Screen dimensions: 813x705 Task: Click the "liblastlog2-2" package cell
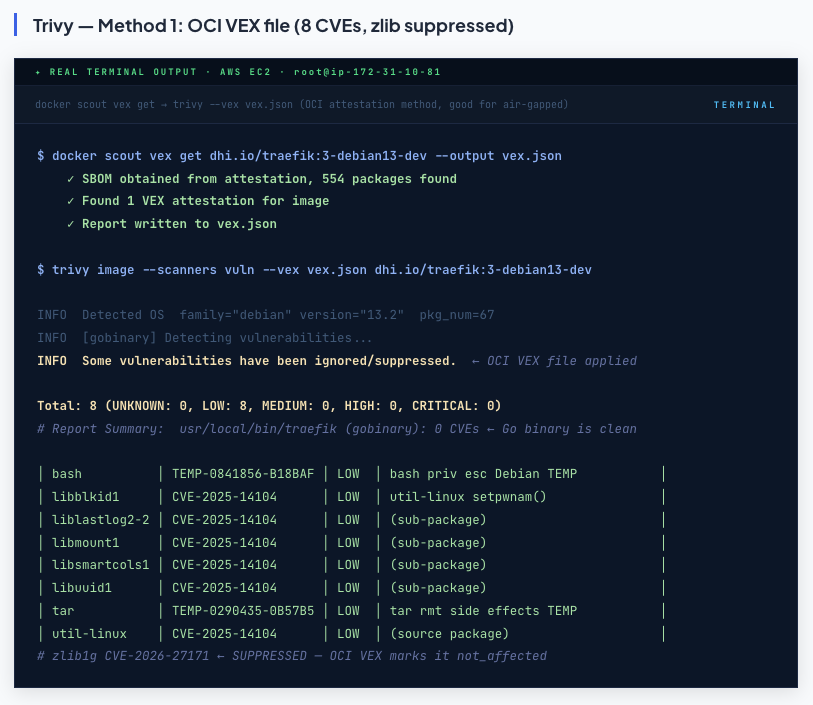(101, 519)
